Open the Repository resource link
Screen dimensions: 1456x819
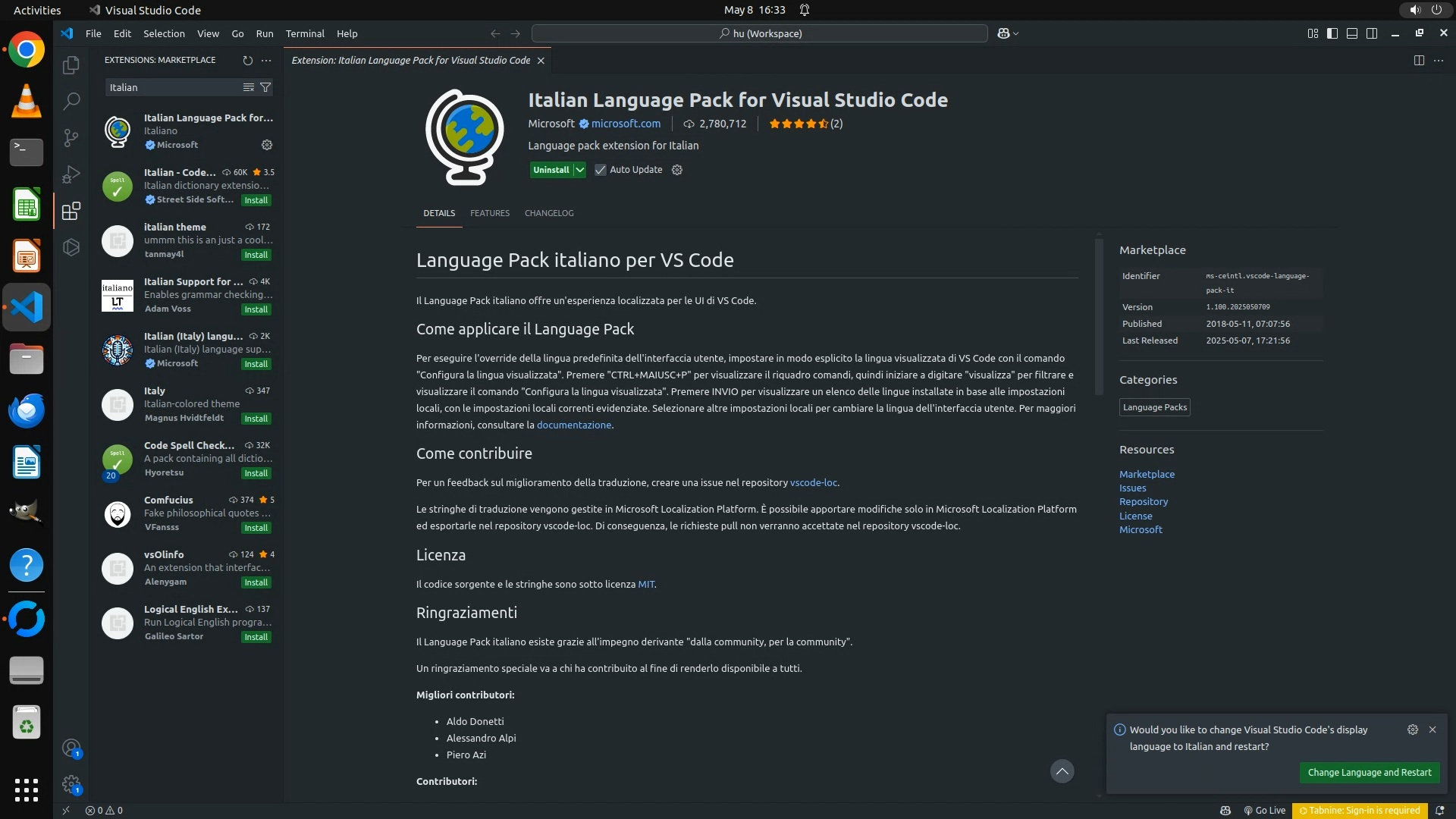(1144, 502)
